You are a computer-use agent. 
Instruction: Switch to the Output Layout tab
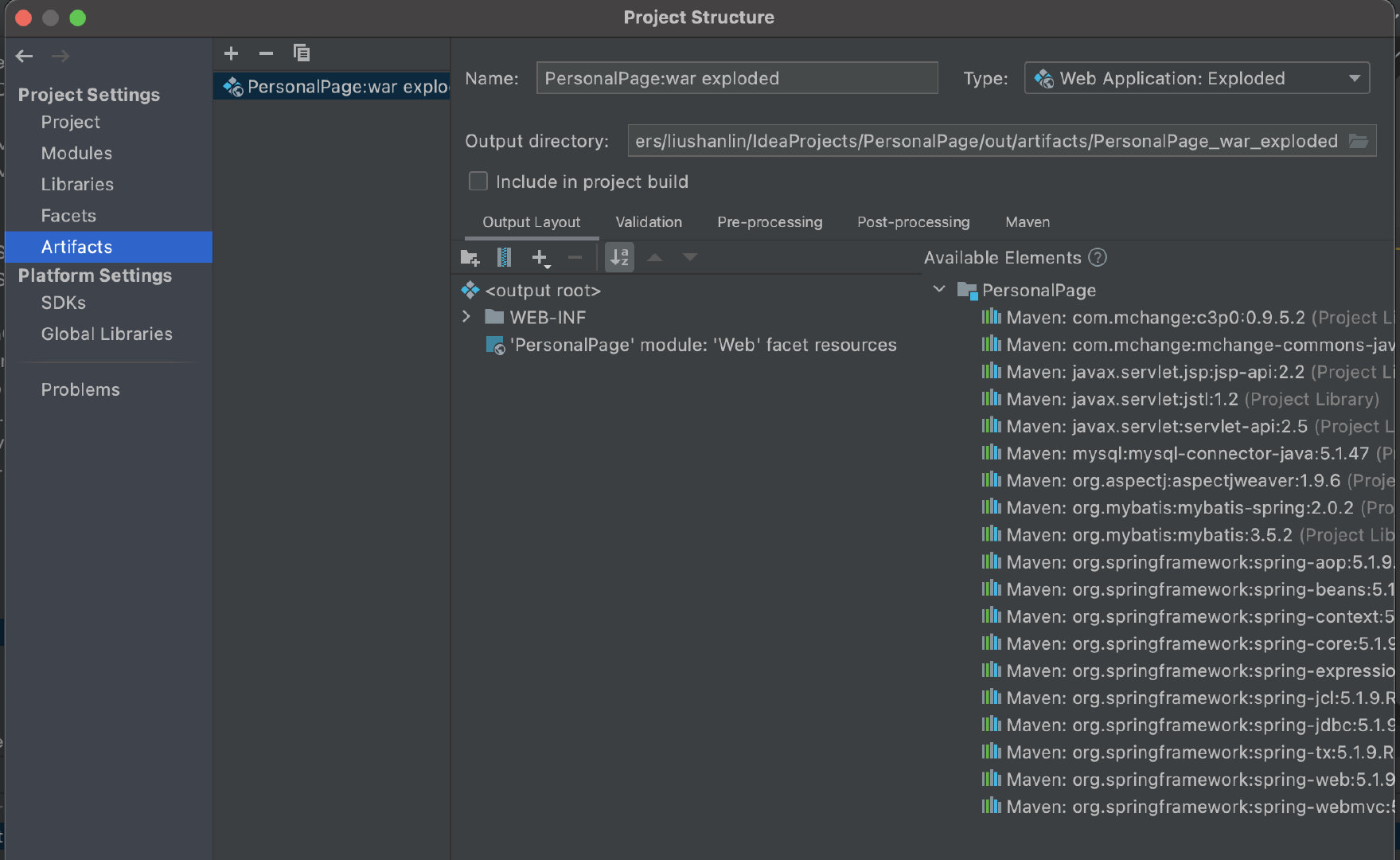coord(531,222)
